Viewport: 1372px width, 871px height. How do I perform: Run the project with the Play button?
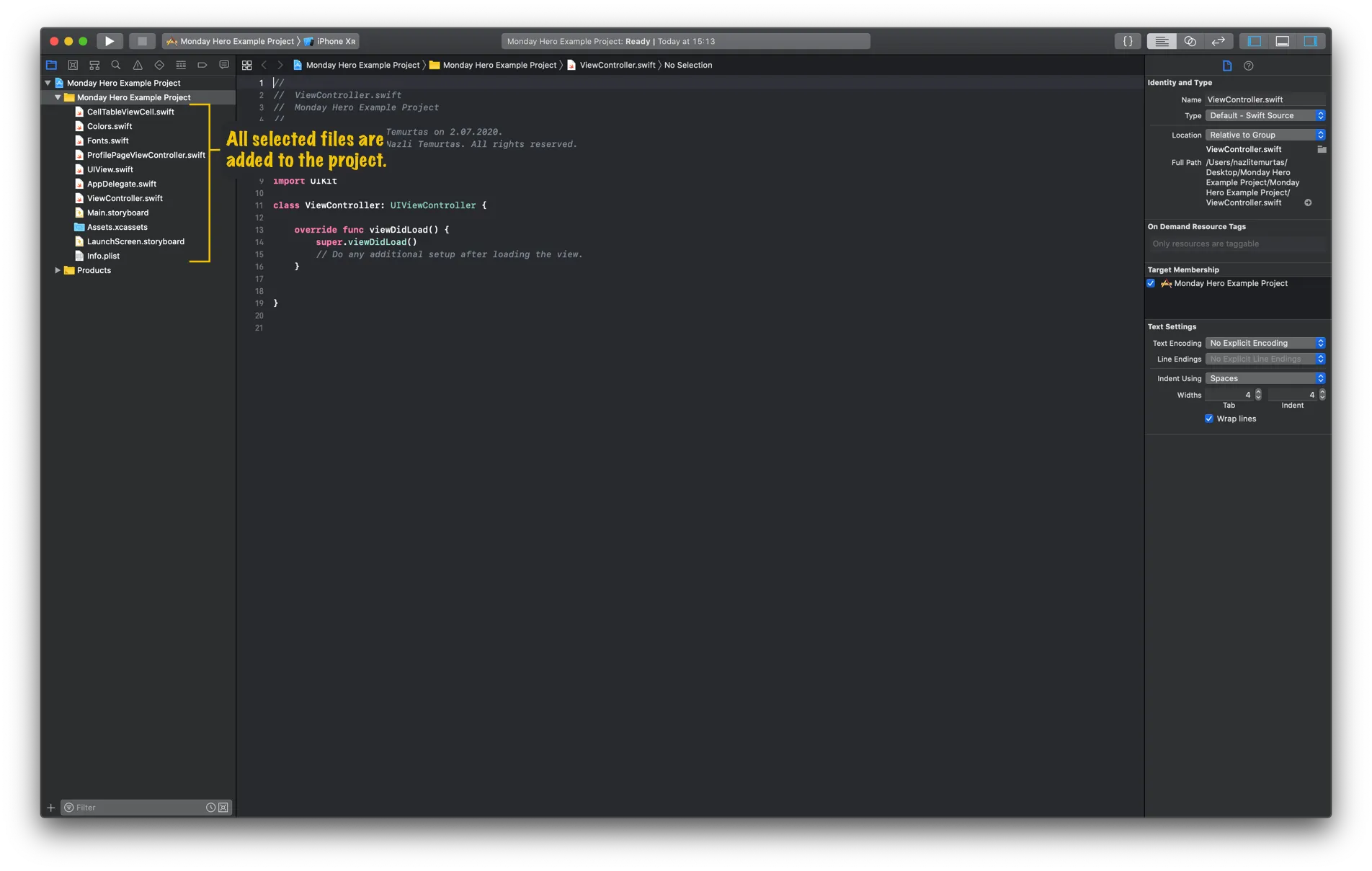110,41
